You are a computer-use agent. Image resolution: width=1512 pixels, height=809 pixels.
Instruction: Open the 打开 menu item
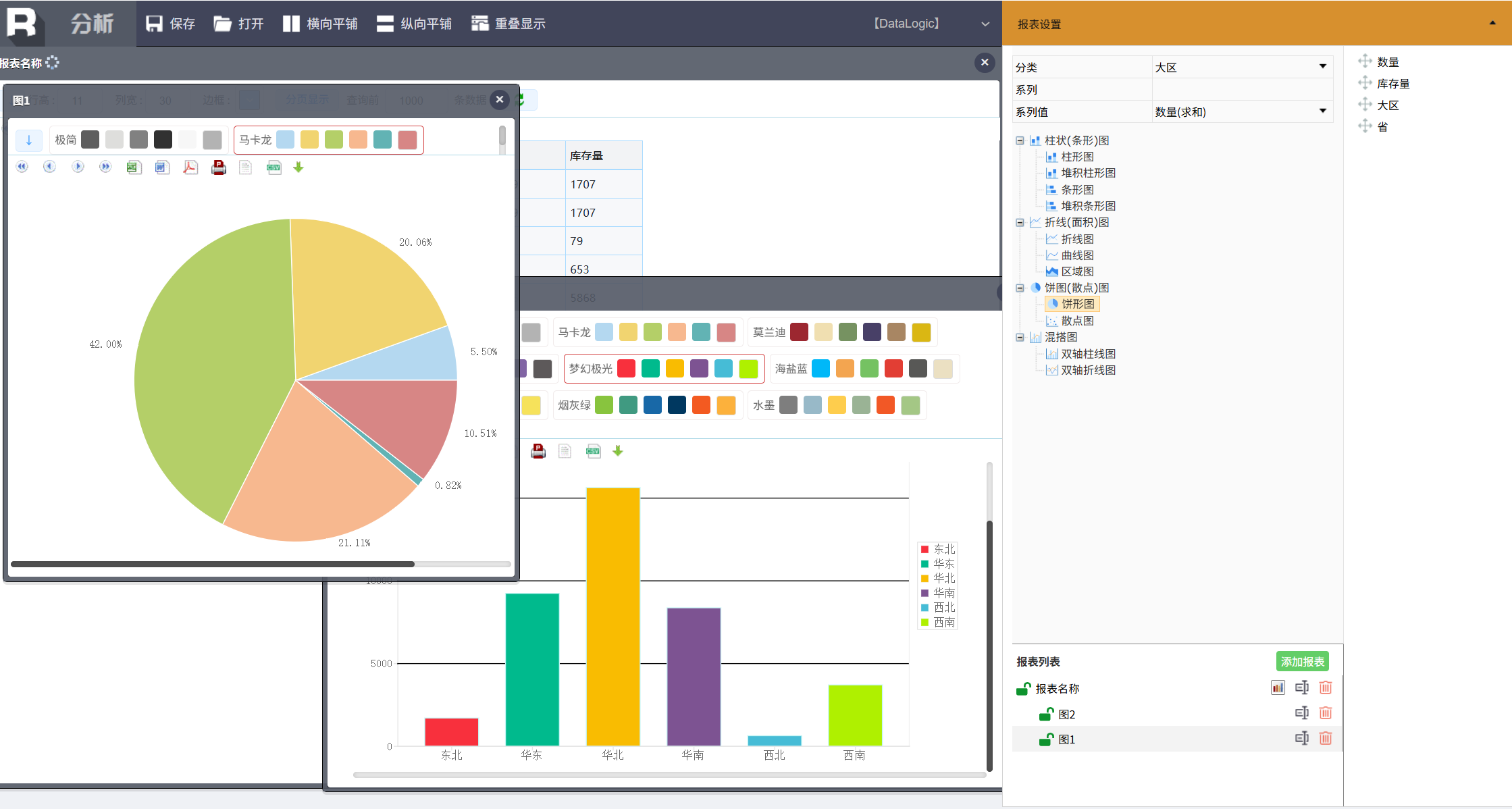click(x=239, y=24)
